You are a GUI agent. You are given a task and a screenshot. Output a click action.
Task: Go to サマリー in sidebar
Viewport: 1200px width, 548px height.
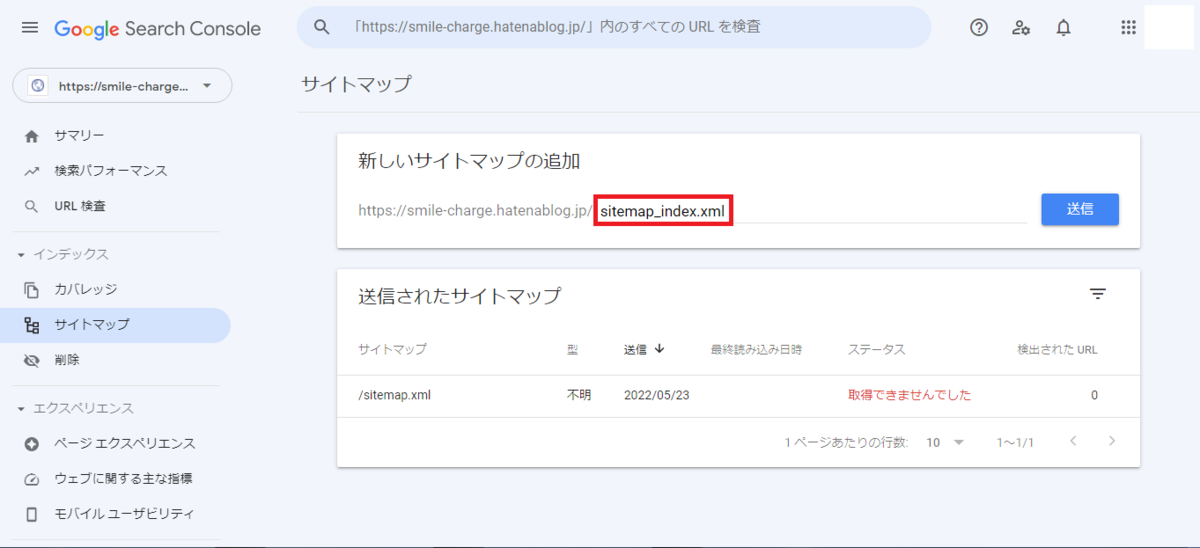click(x=79, y=136)
